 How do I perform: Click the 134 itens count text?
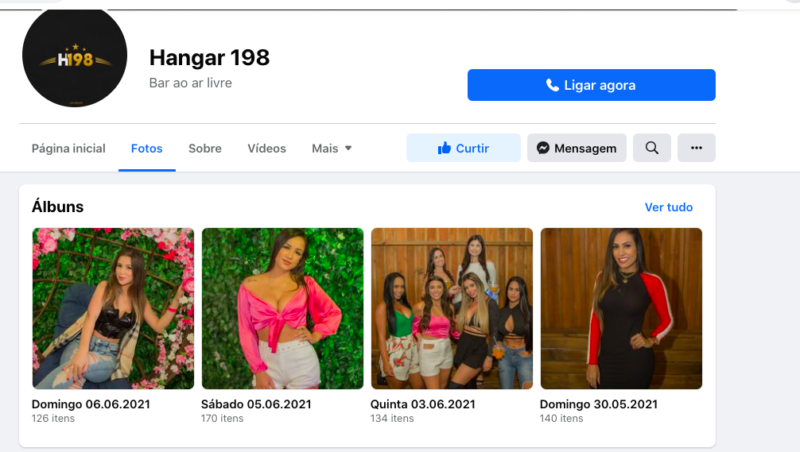(392, 418)
